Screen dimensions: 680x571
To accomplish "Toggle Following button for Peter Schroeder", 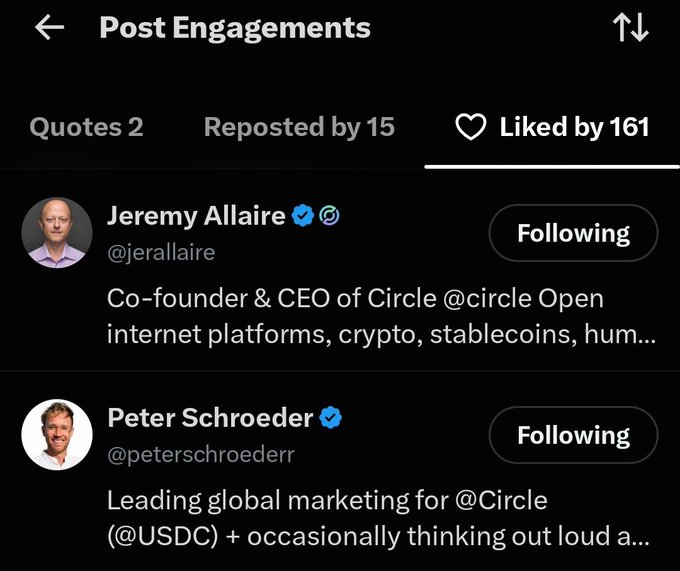I will 573,435.
